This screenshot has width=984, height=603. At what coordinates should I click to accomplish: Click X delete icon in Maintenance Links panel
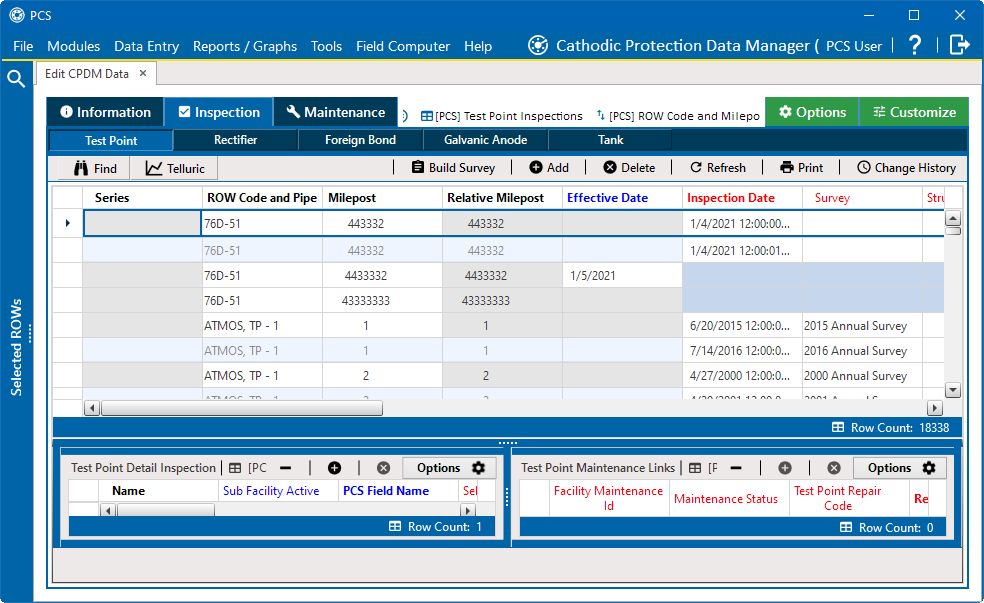(x=834, y=468)
